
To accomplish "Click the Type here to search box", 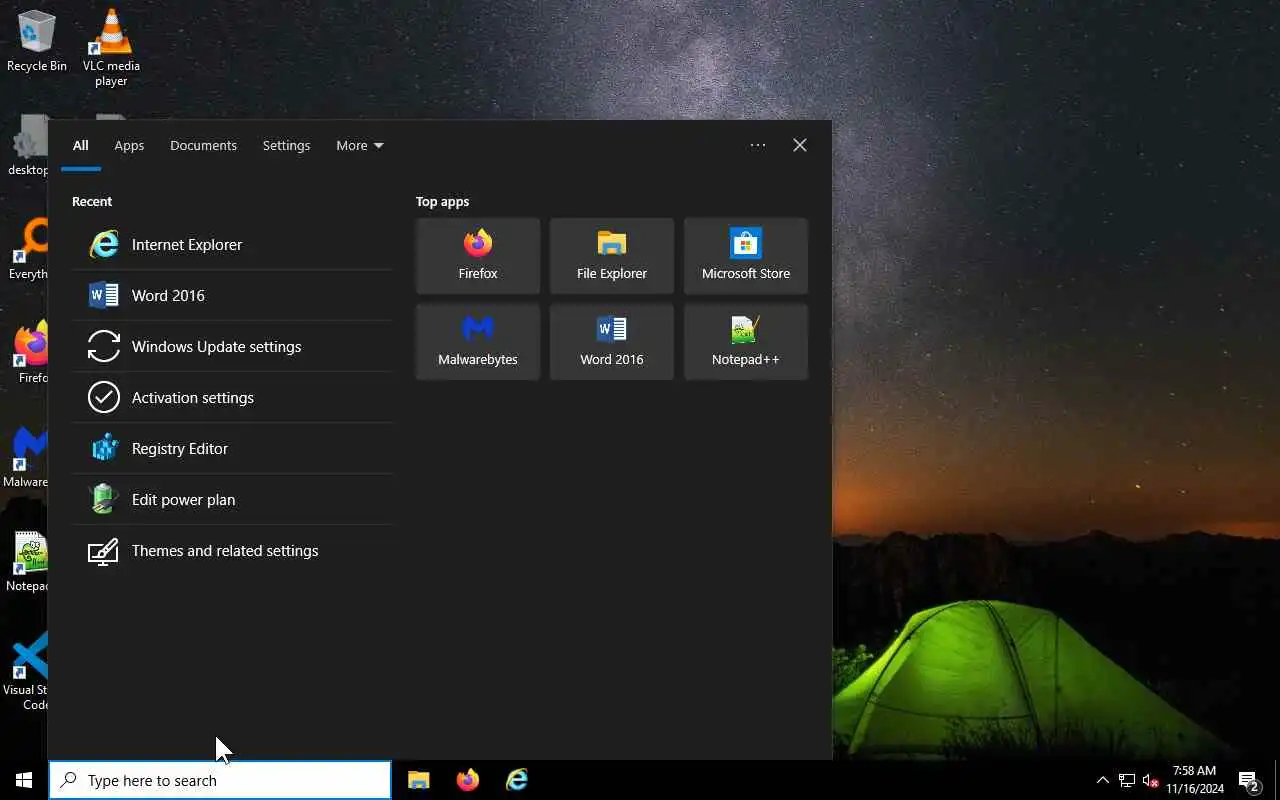I will click(220, 780).
